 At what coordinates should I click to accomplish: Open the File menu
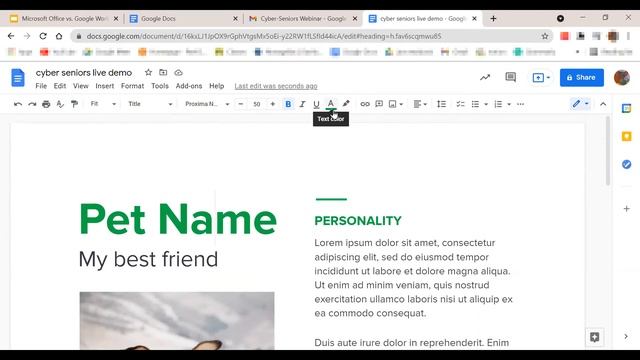(41, 86)
